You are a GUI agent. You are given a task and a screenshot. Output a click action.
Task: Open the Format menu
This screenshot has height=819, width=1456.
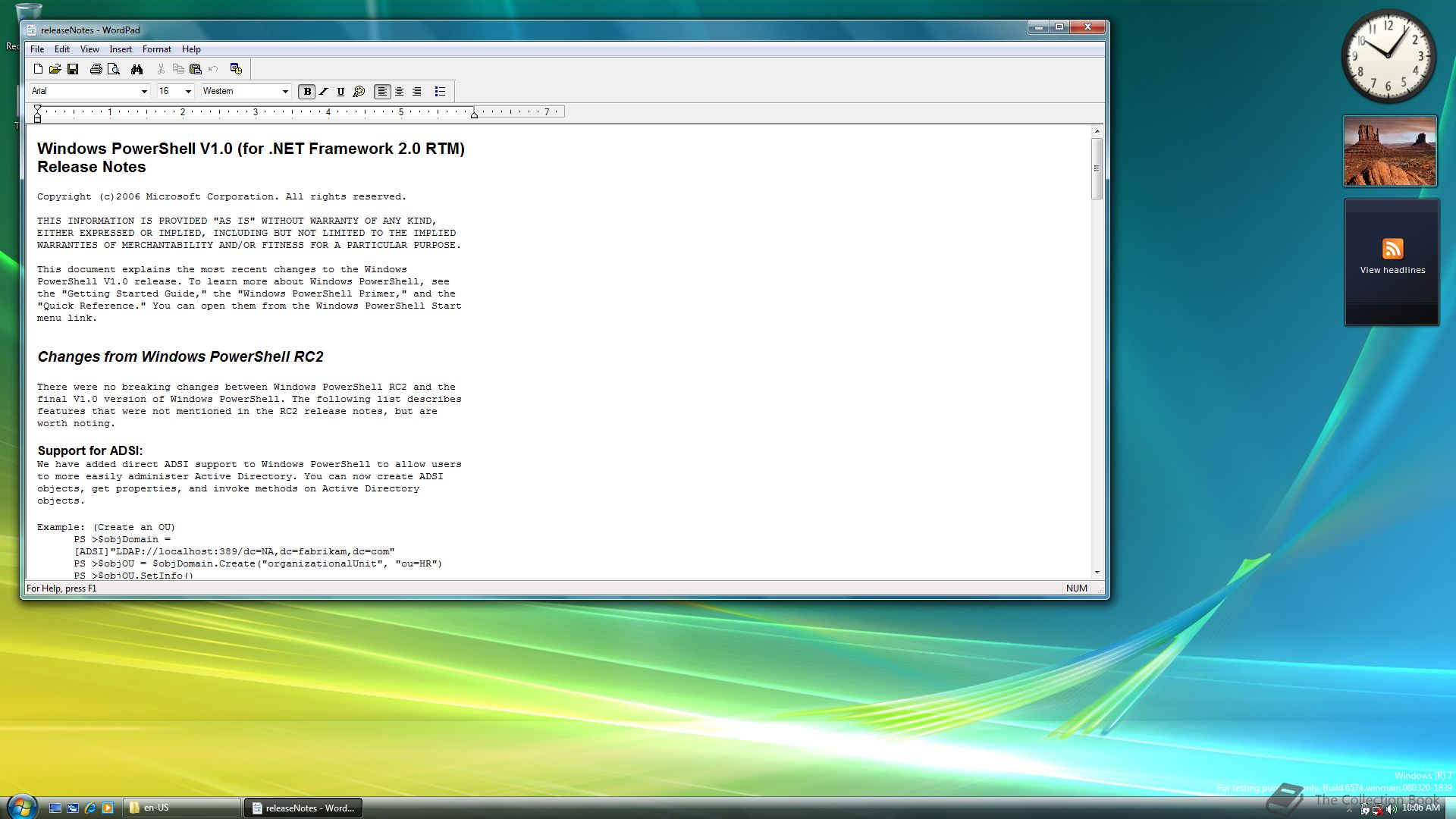(157, 49)
